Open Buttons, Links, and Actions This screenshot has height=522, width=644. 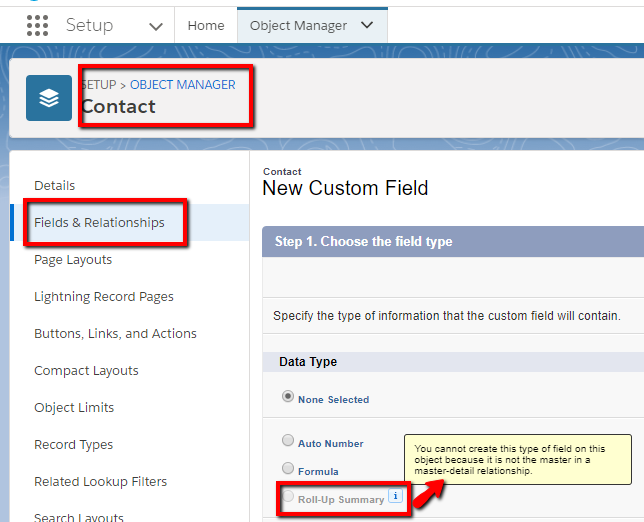[115, 334]
